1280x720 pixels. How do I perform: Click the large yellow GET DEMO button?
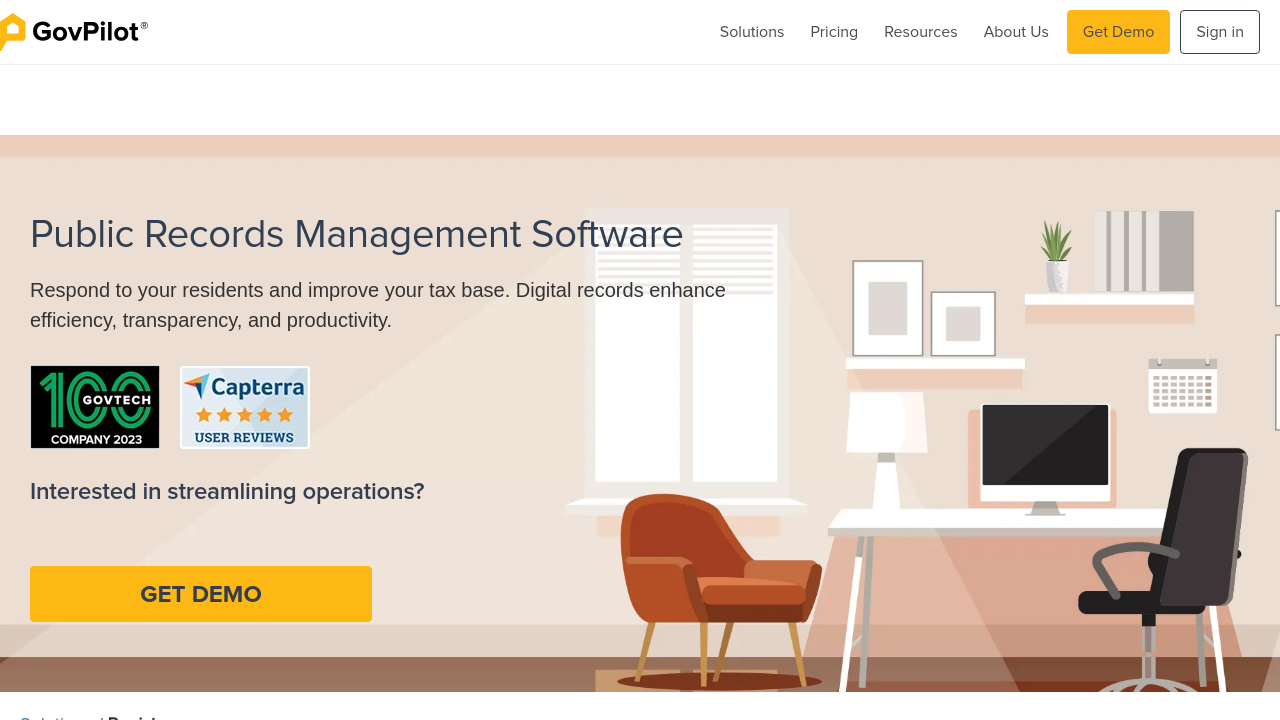point(201,594)
